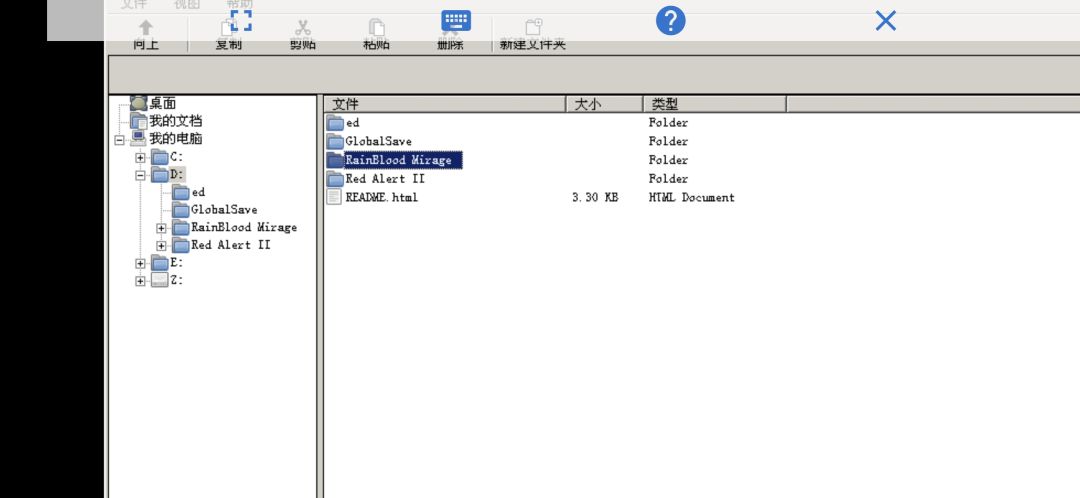1080x498 pixels.
Task: Click the Z: drive icon in tree
Action: click(x=159, y=280)
